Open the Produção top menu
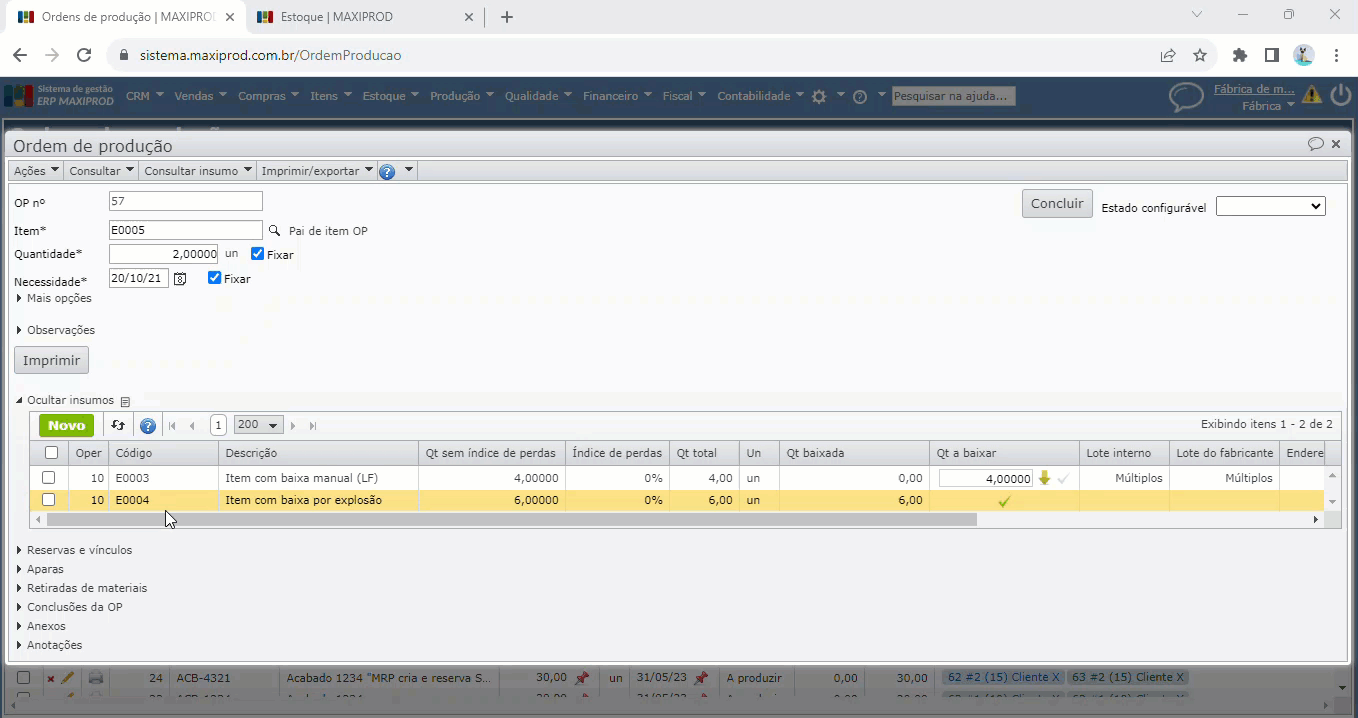Viewport: 1358px width, 718px height. [x=461, y=96]
